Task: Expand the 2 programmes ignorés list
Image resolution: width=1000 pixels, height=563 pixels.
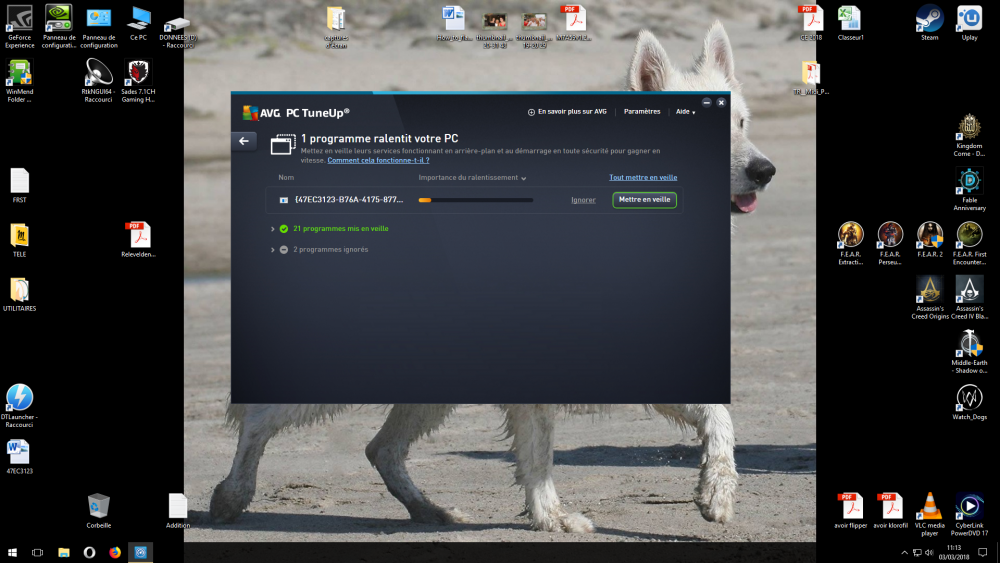Action: 272,250
